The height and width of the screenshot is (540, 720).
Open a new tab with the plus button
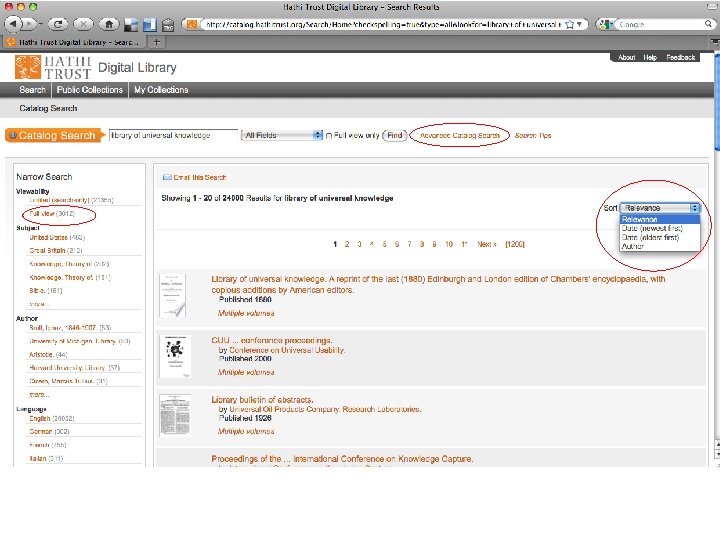[x=157, y=42]
